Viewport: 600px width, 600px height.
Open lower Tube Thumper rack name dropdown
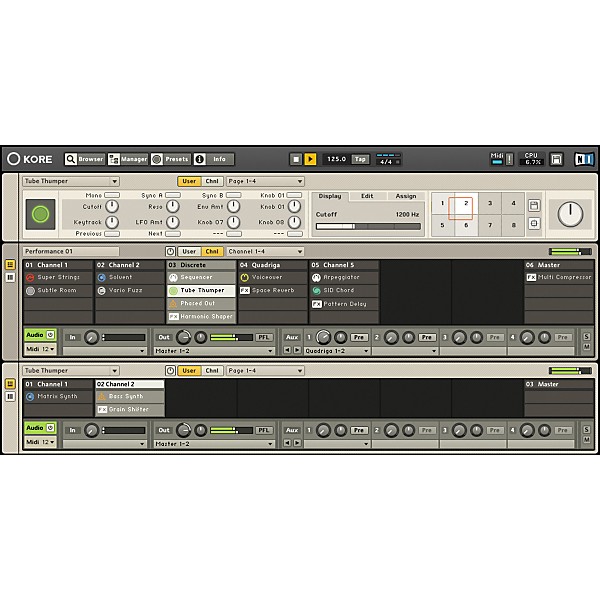71,371
